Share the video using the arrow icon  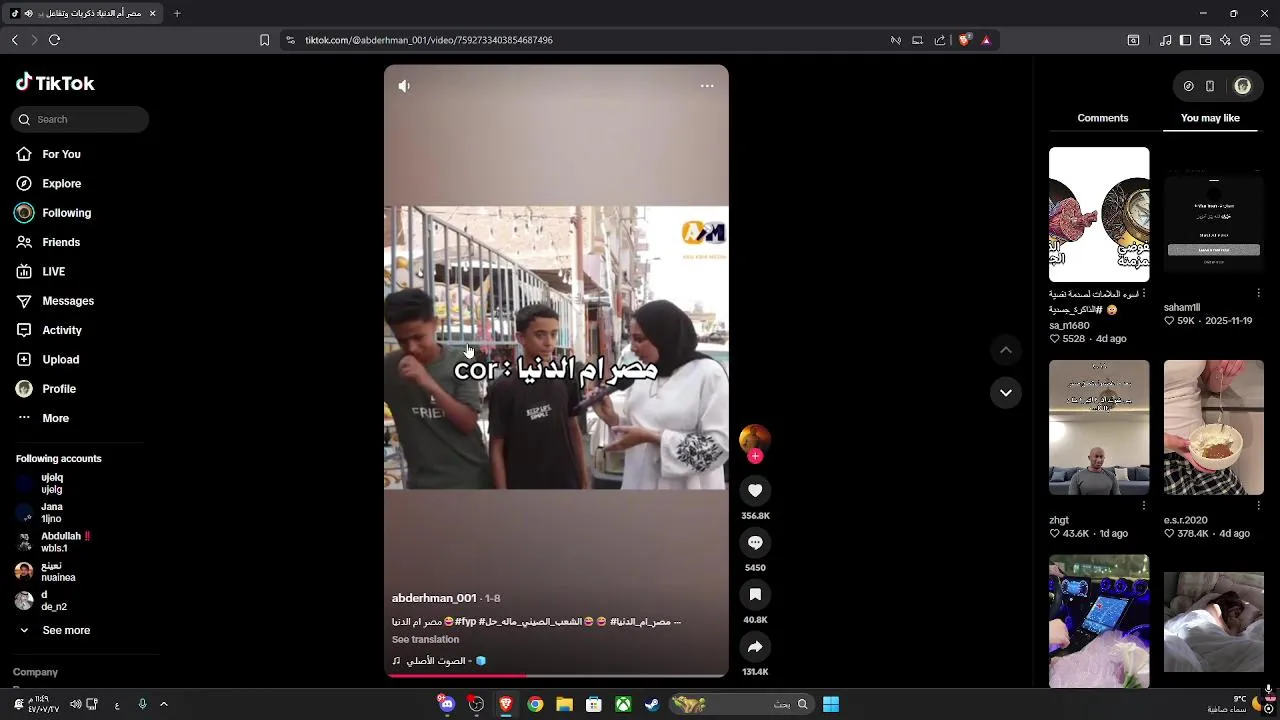point(755,647)
